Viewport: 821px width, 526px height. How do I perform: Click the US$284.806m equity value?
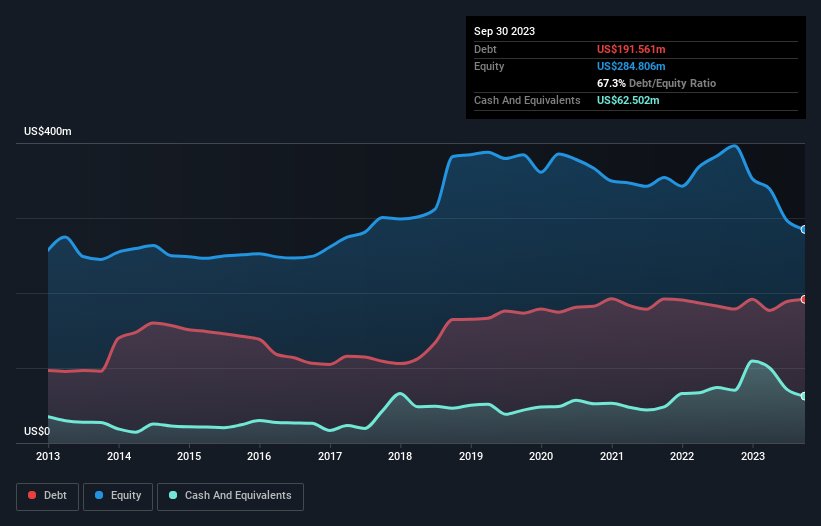[631, 66]
